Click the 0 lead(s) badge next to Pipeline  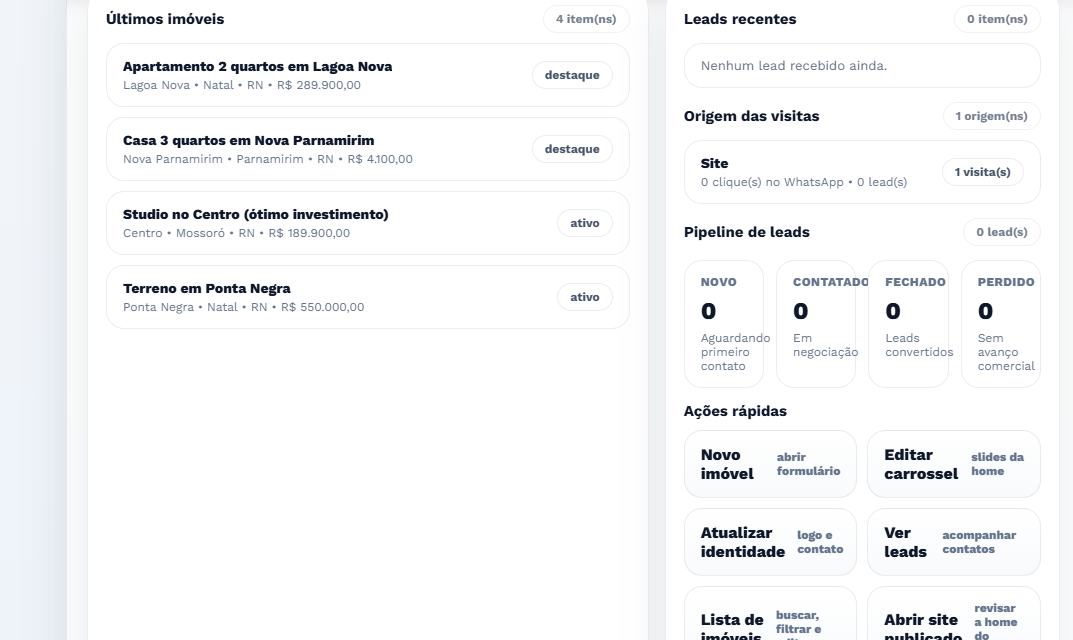(x=1003, y=232)
